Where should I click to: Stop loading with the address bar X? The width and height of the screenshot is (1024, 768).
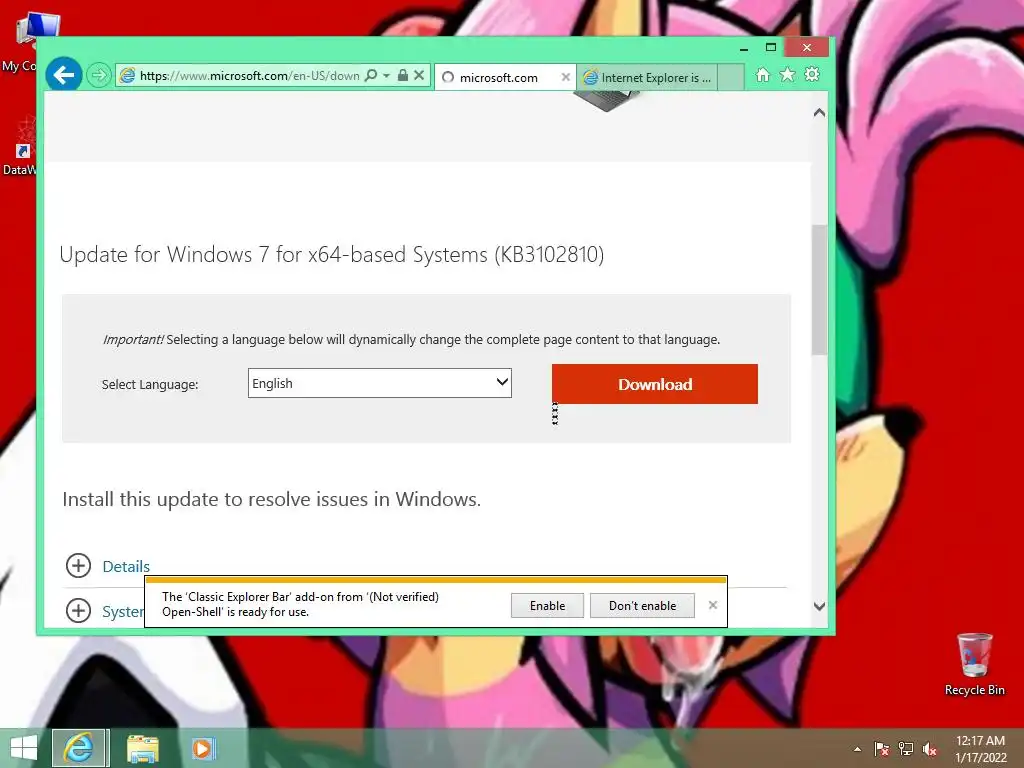tap(419, 76)
